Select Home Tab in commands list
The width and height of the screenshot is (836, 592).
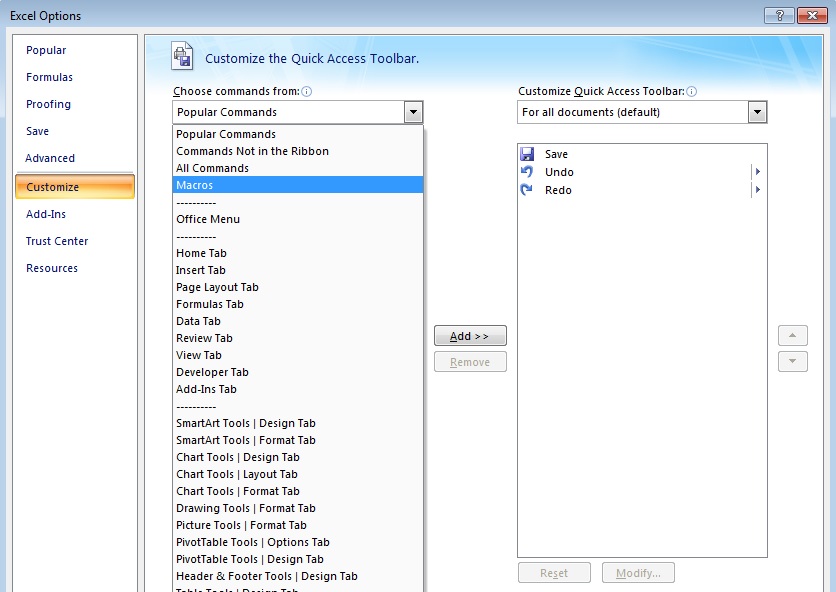(x=298, y=253)
